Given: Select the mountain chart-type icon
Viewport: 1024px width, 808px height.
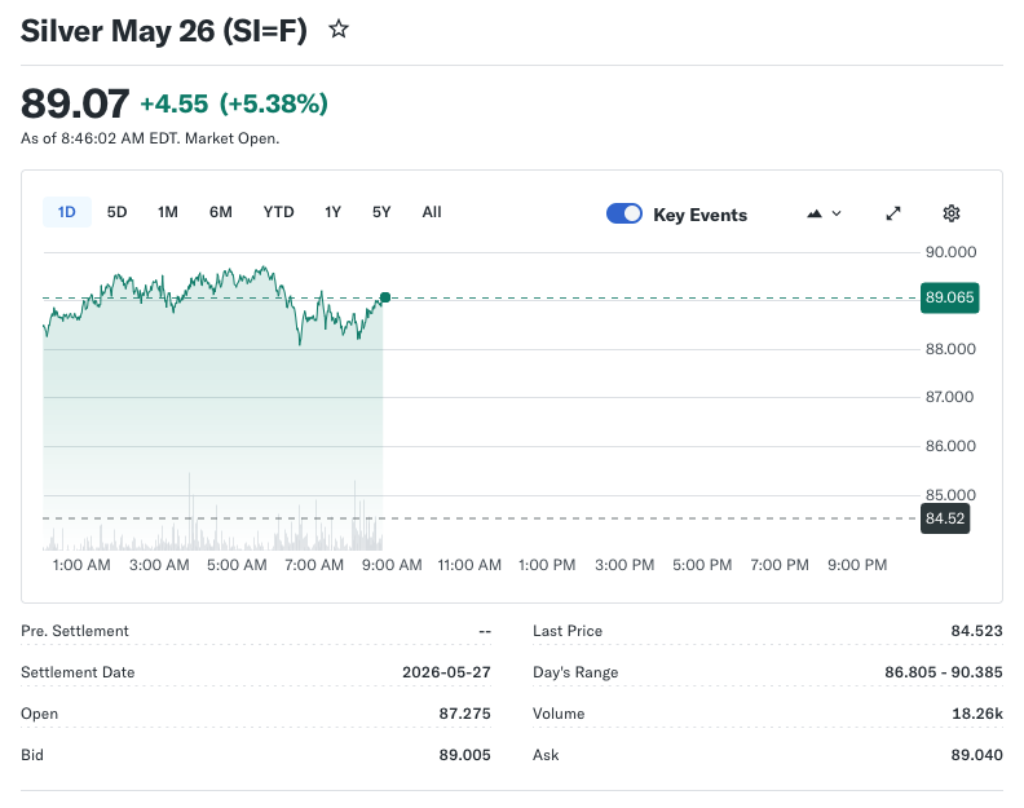Looking at the screenshot, I should click(815, 213).
